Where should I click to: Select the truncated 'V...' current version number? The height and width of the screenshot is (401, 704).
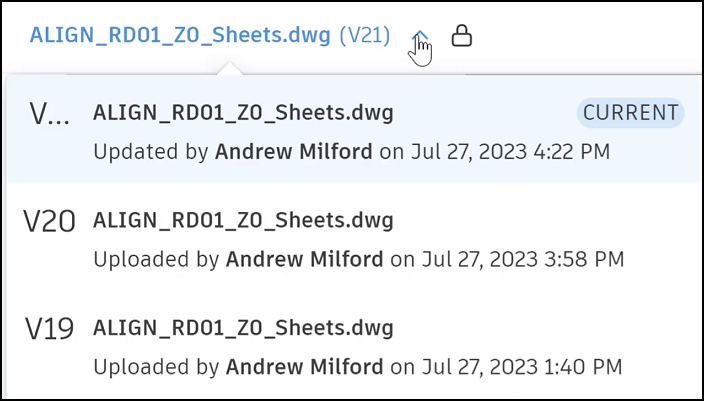click(x=49, y=115)
